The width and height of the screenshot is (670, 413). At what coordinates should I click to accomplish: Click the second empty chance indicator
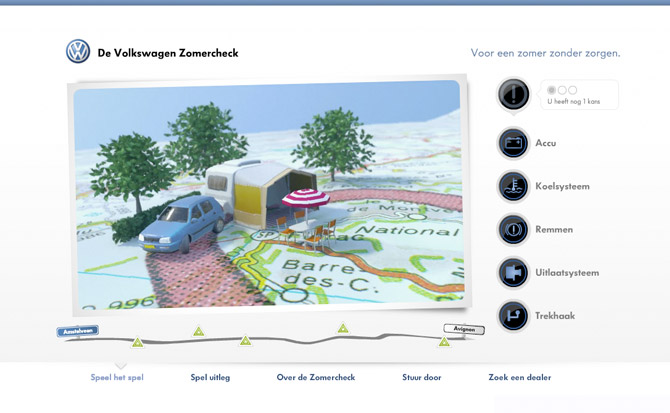pos(562,90)
